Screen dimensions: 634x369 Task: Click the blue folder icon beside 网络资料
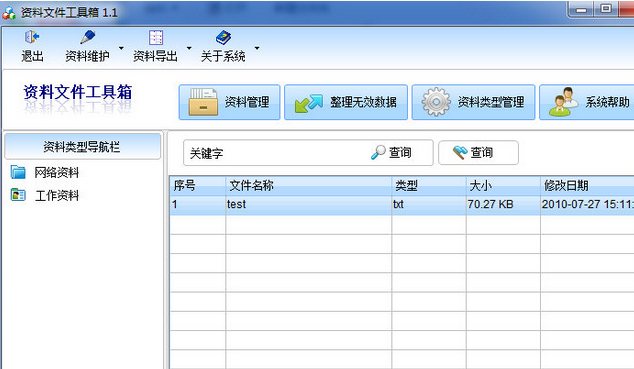coord(18,172)
